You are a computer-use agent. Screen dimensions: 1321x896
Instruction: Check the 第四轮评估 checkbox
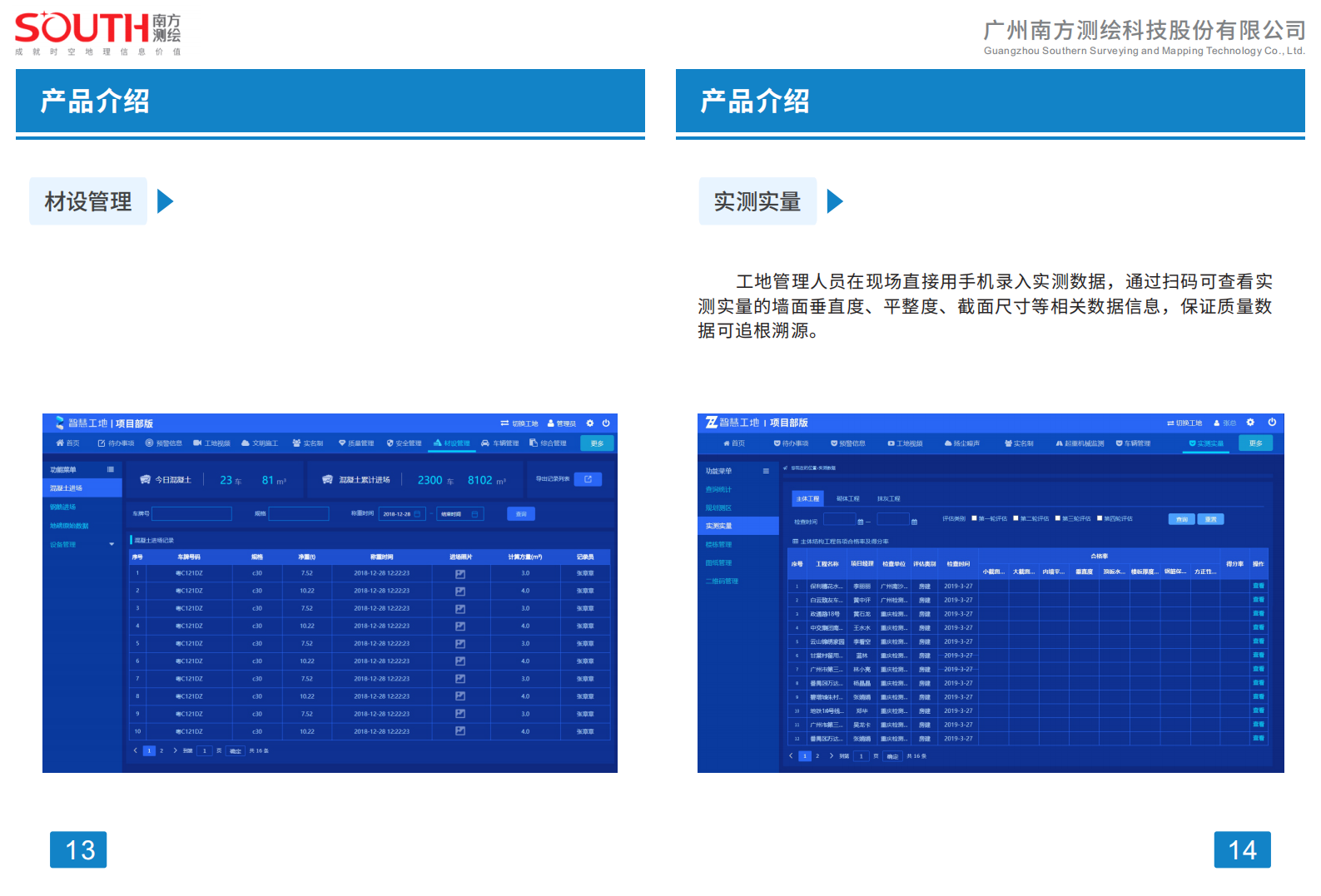tap(1099, 518)
